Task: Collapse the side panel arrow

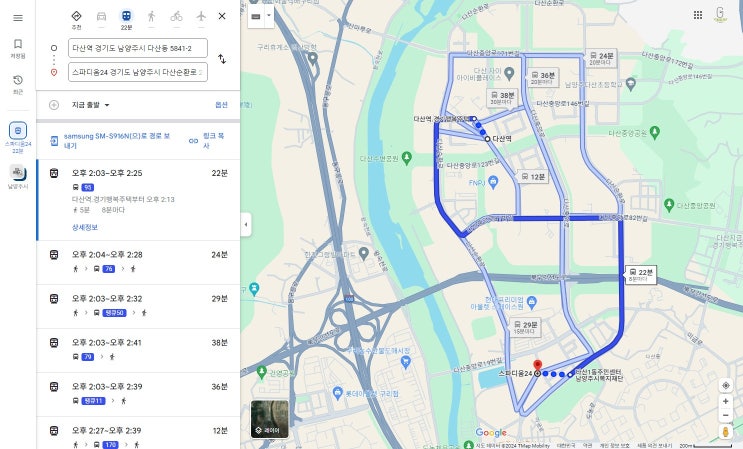Action: pyautogui.click(x=245, y=224)
